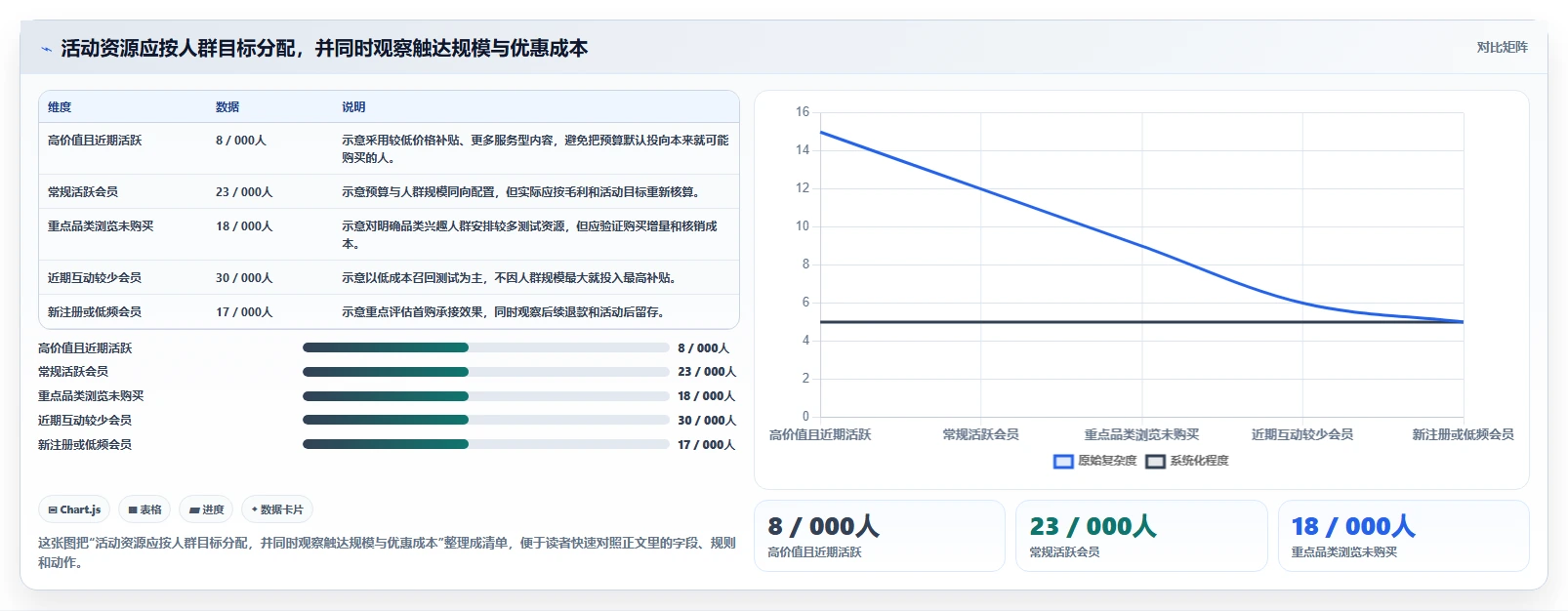The image size is (1568, 611).
Task: Select table cell 30 / 000人
Action: tap(244, 278)
